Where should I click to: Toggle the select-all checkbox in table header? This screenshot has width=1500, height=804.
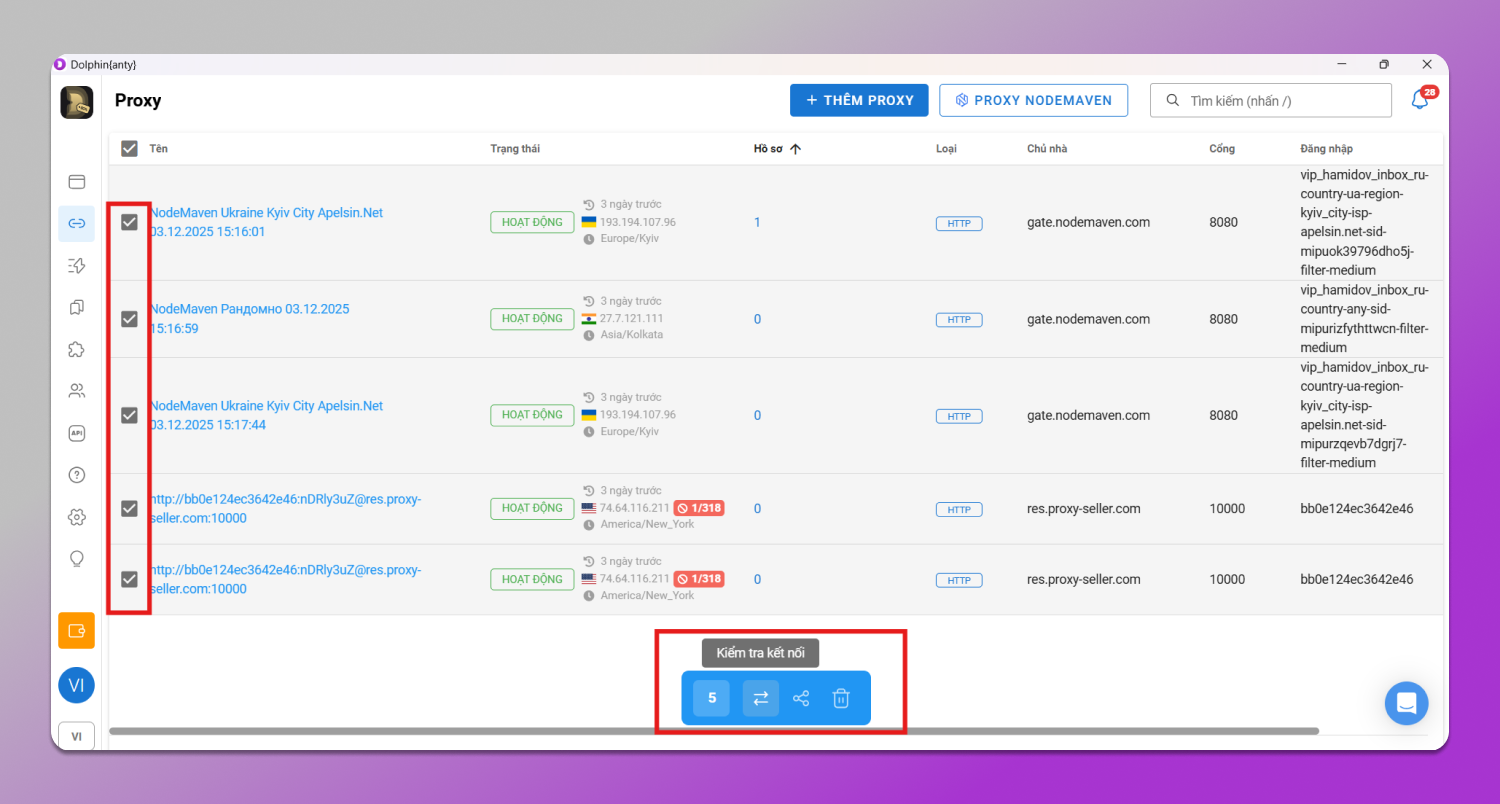point(129,149)
